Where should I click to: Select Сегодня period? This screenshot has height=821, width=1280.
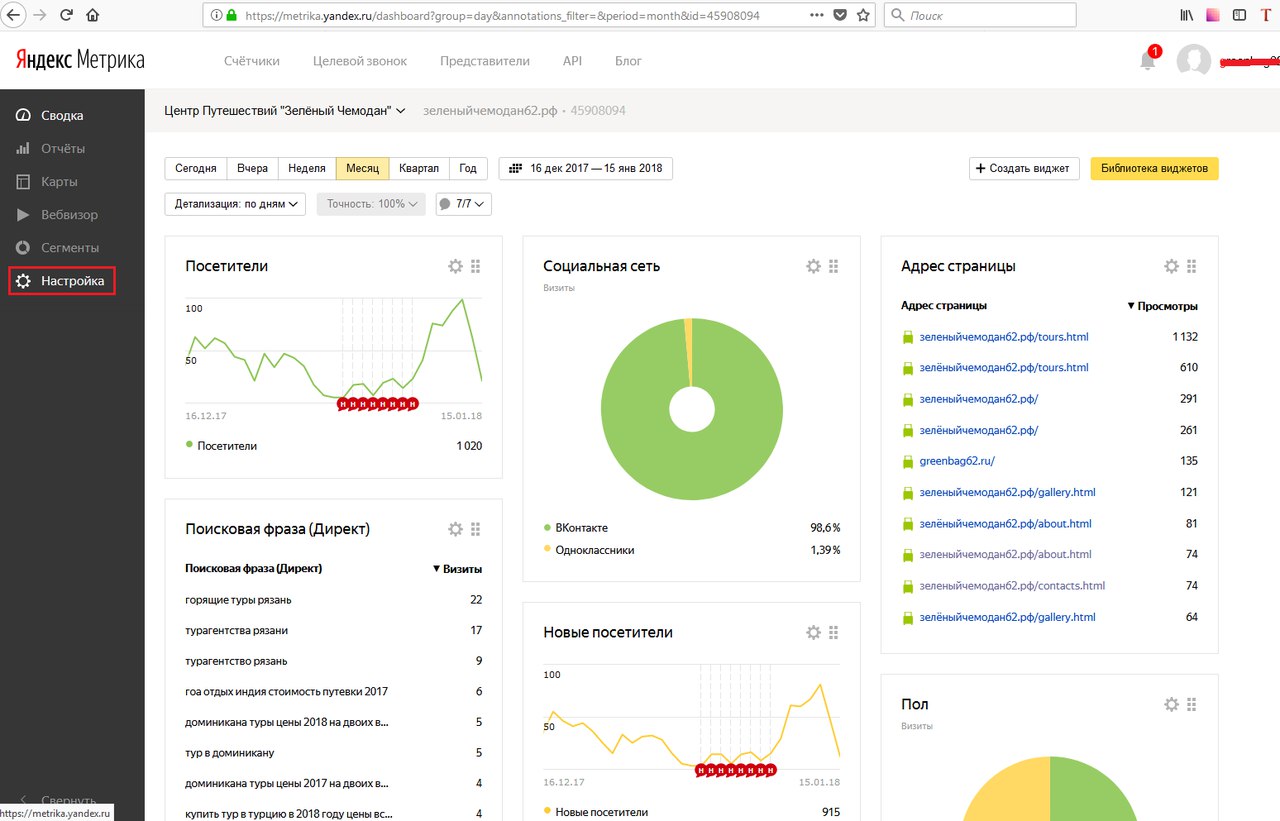[x=196, y=168]
